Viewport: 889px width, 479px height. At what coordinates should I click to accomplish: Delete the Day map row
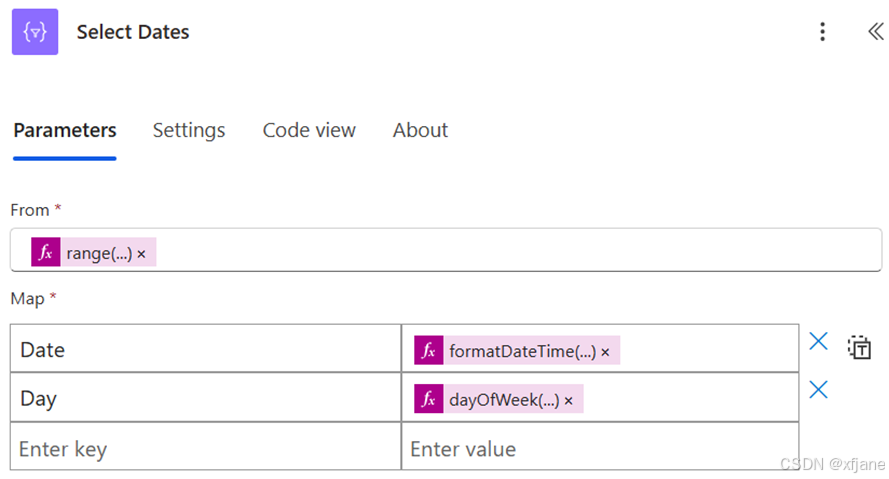(x=818, y=390)
